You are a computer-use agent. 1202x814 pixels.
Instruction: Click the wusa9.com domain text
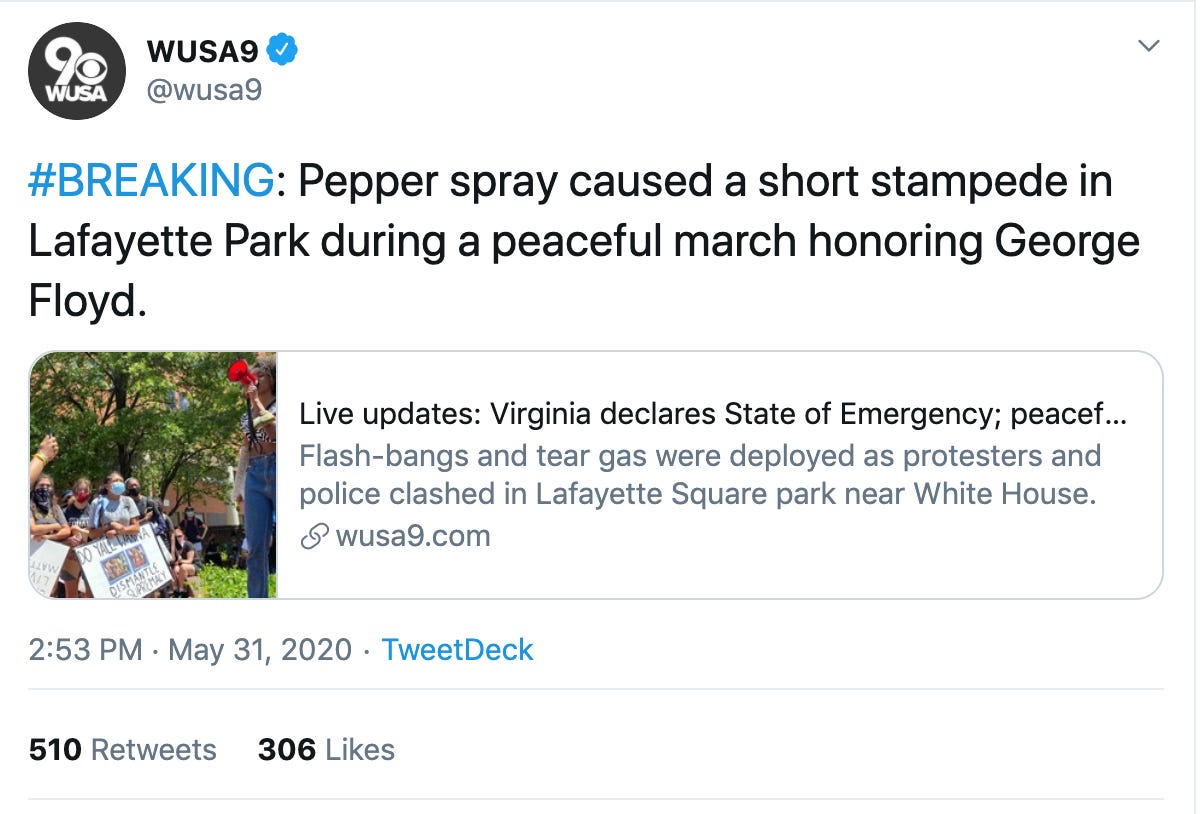pyautogui.click(x=413, y=536)
